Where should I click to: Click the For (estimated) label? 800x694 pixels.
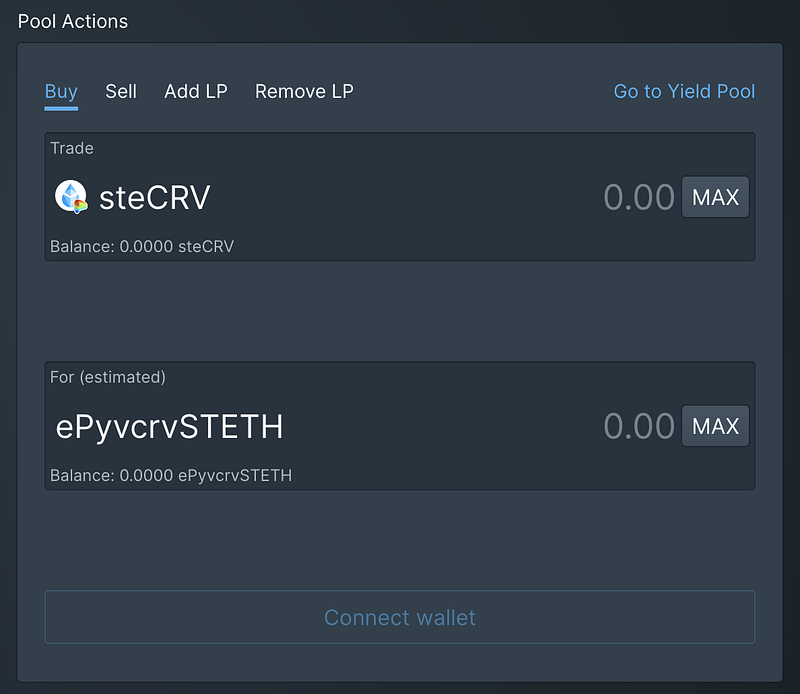pyautogui.click(x=108, y=377)
